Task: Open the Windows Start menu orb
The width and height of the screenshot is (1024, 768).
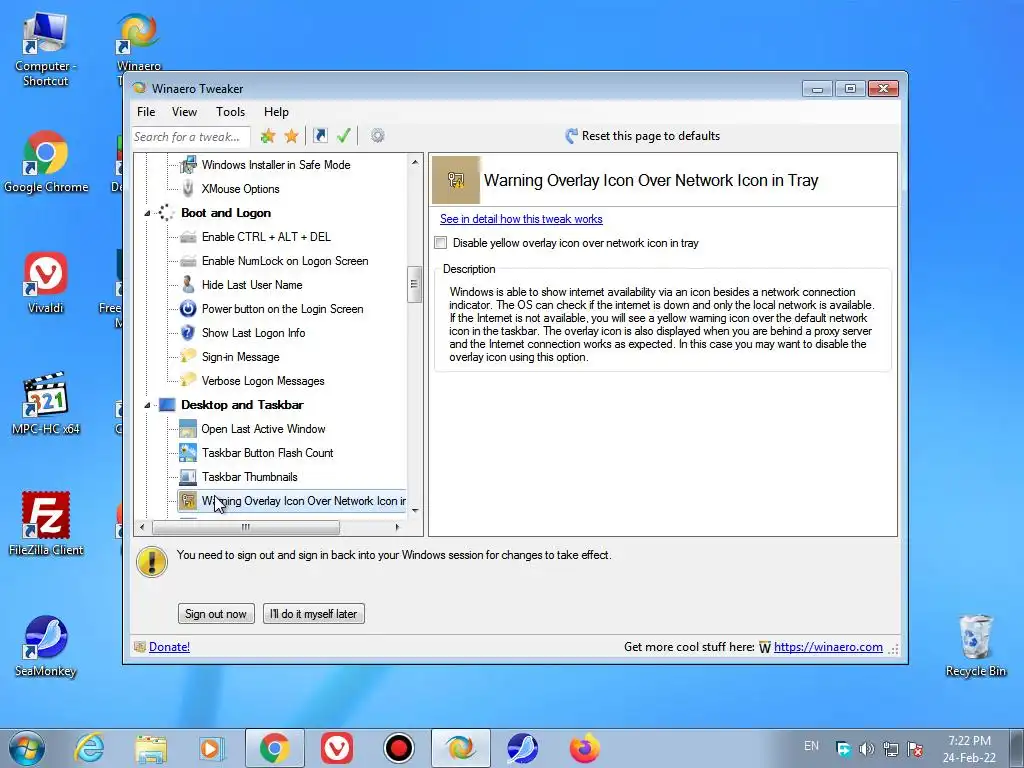Action: point(26,748)
